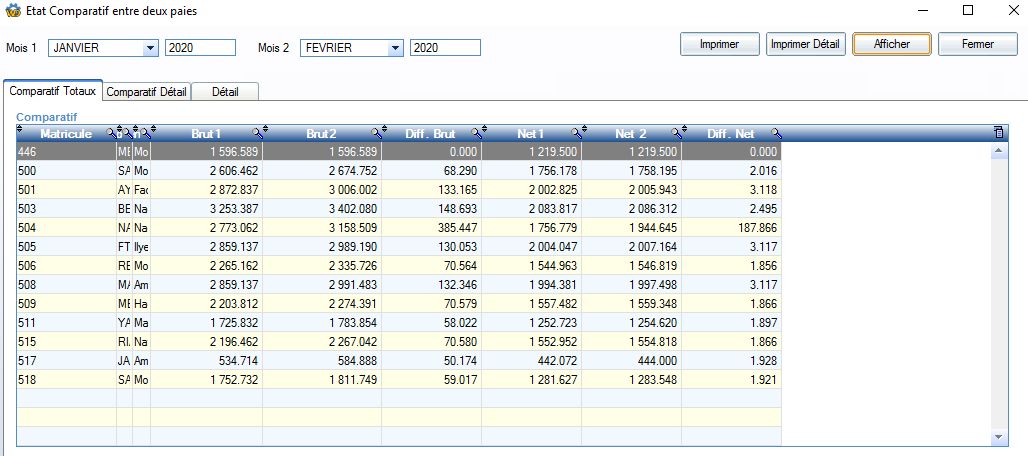Click the app icon in the title bar
1028x456 pixels.
pos(12,10)
